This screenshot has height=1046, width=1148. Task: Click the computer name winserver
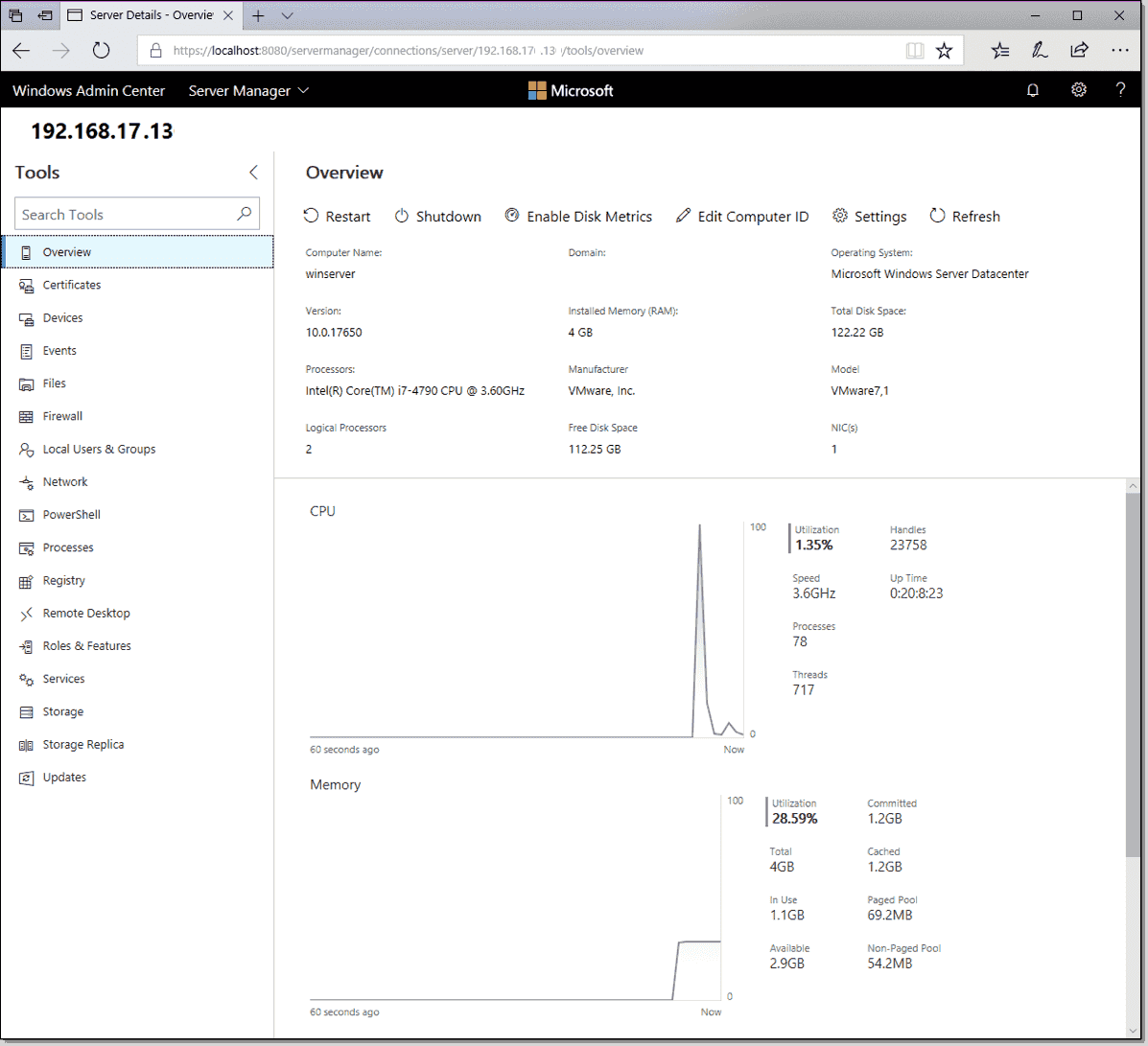[330, 274]
